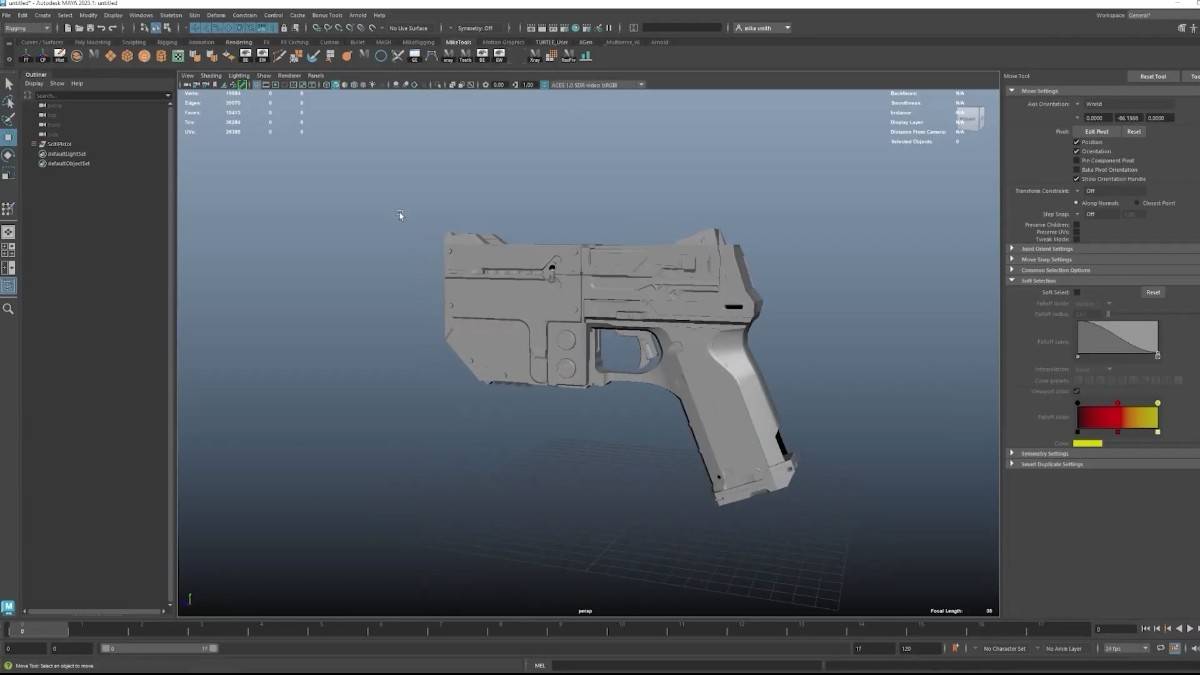Click the New Scene icon
The width and height of the screenshot is (1200, 675).
pos(67,28)
